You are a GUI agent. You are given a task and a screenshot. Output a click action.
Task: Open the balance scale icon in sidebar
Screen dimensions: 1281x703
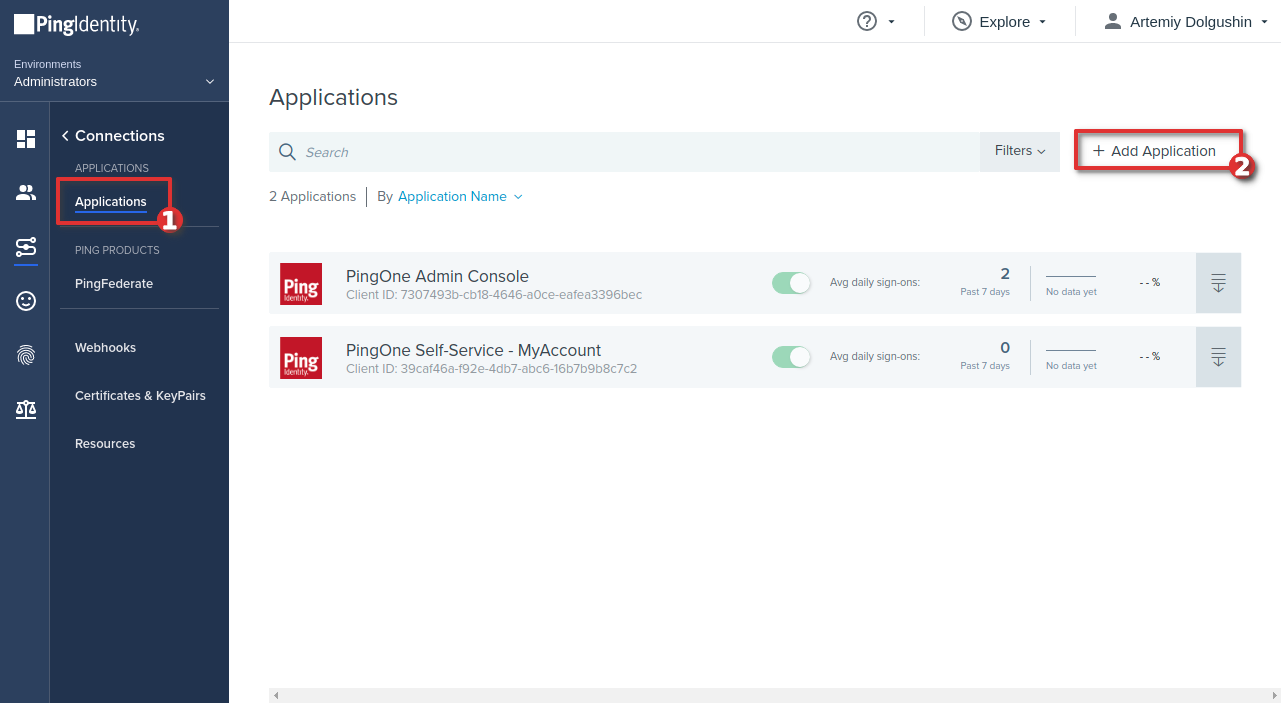(26, 409)
